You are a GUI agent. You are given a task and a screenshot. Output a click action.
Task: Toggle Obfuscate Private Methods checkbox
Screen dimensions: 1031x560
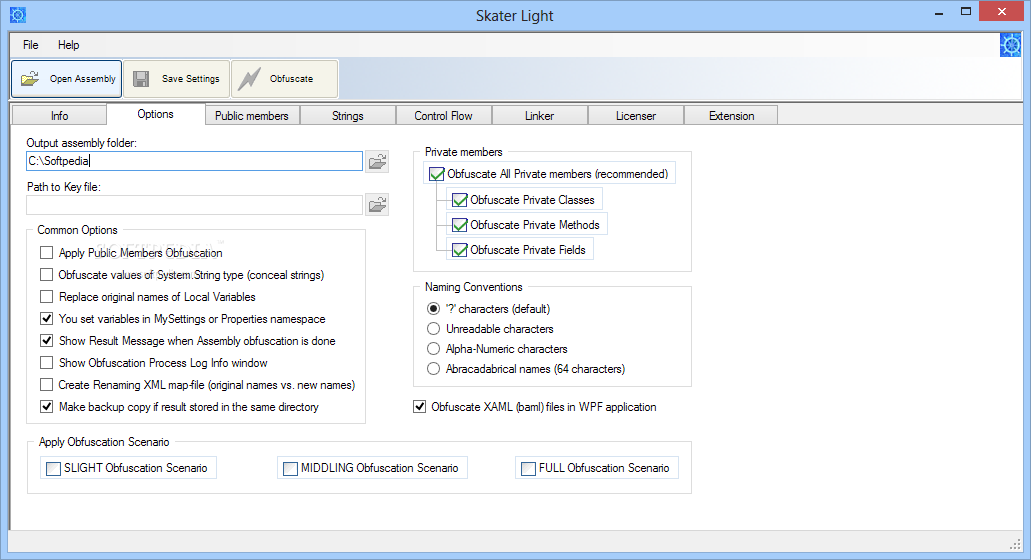(x=460, y=225)
